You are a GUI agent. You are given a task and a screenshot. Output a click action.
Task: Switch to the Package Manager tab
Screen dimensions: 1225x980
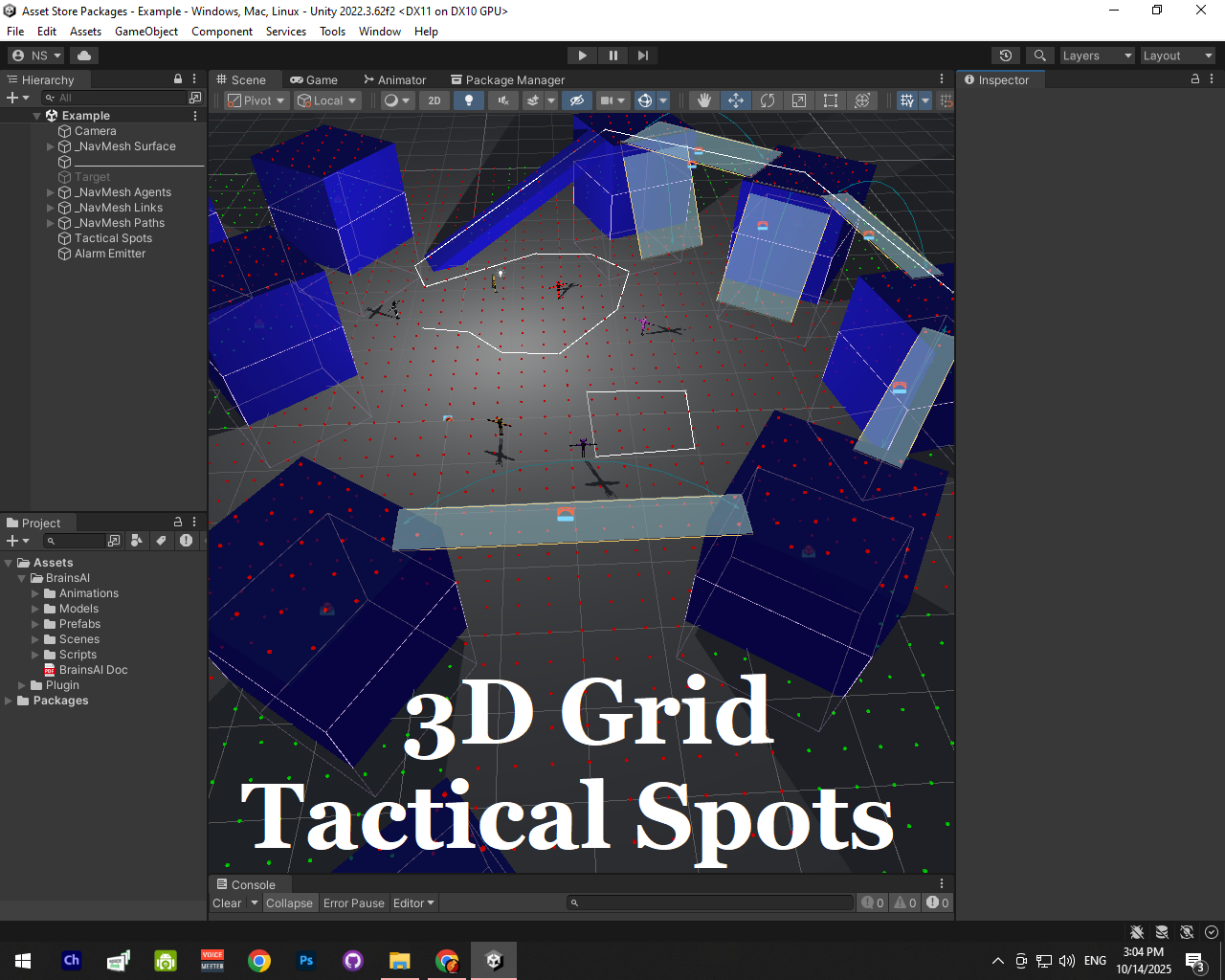tap(507, 80)
